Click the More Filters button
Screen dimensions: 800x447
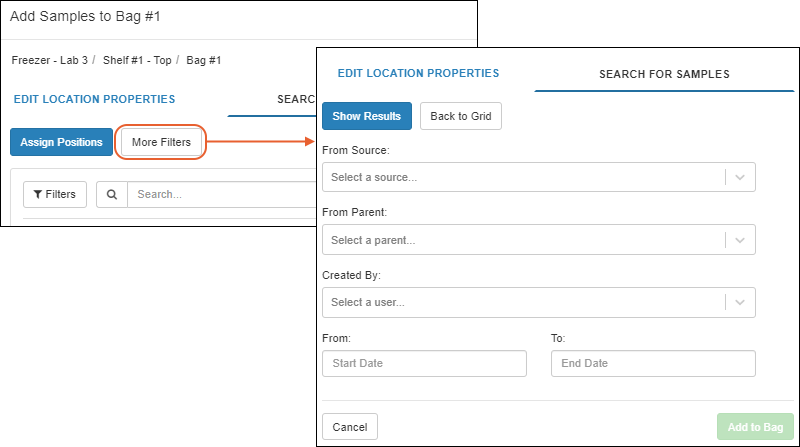click(161, 142)
